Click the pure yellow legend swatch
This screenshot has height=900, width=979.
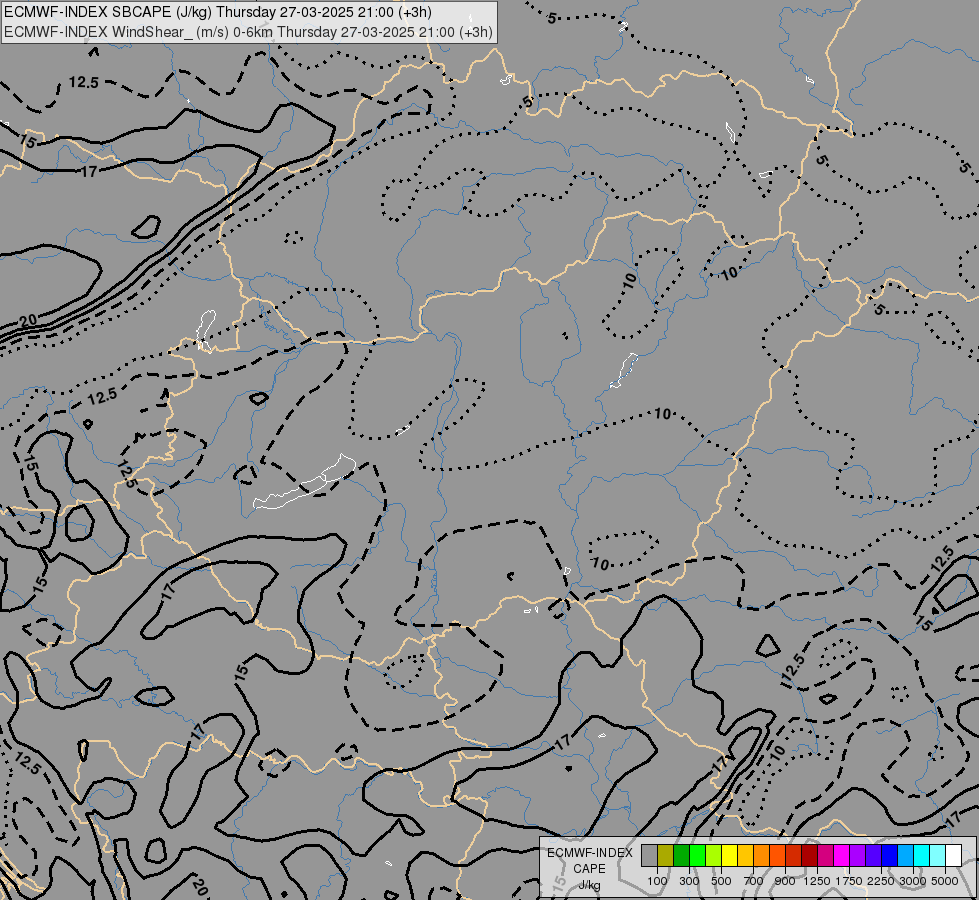click(729, 855)
